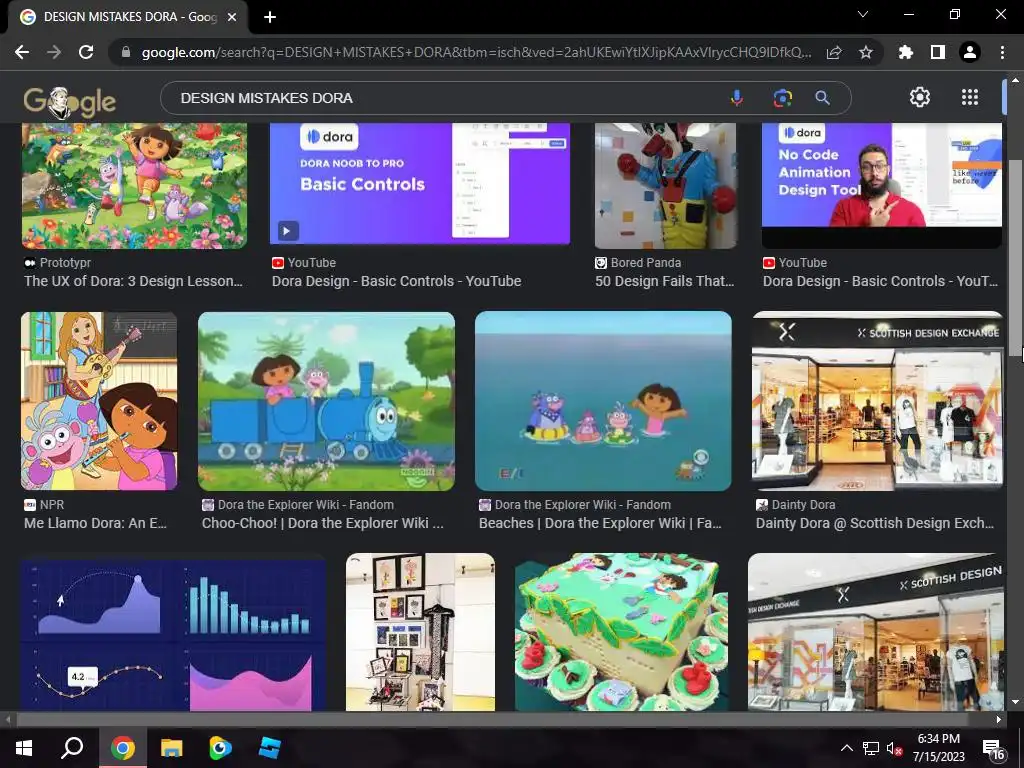Click the Chrome taskbar icon

tap(122, 748)
